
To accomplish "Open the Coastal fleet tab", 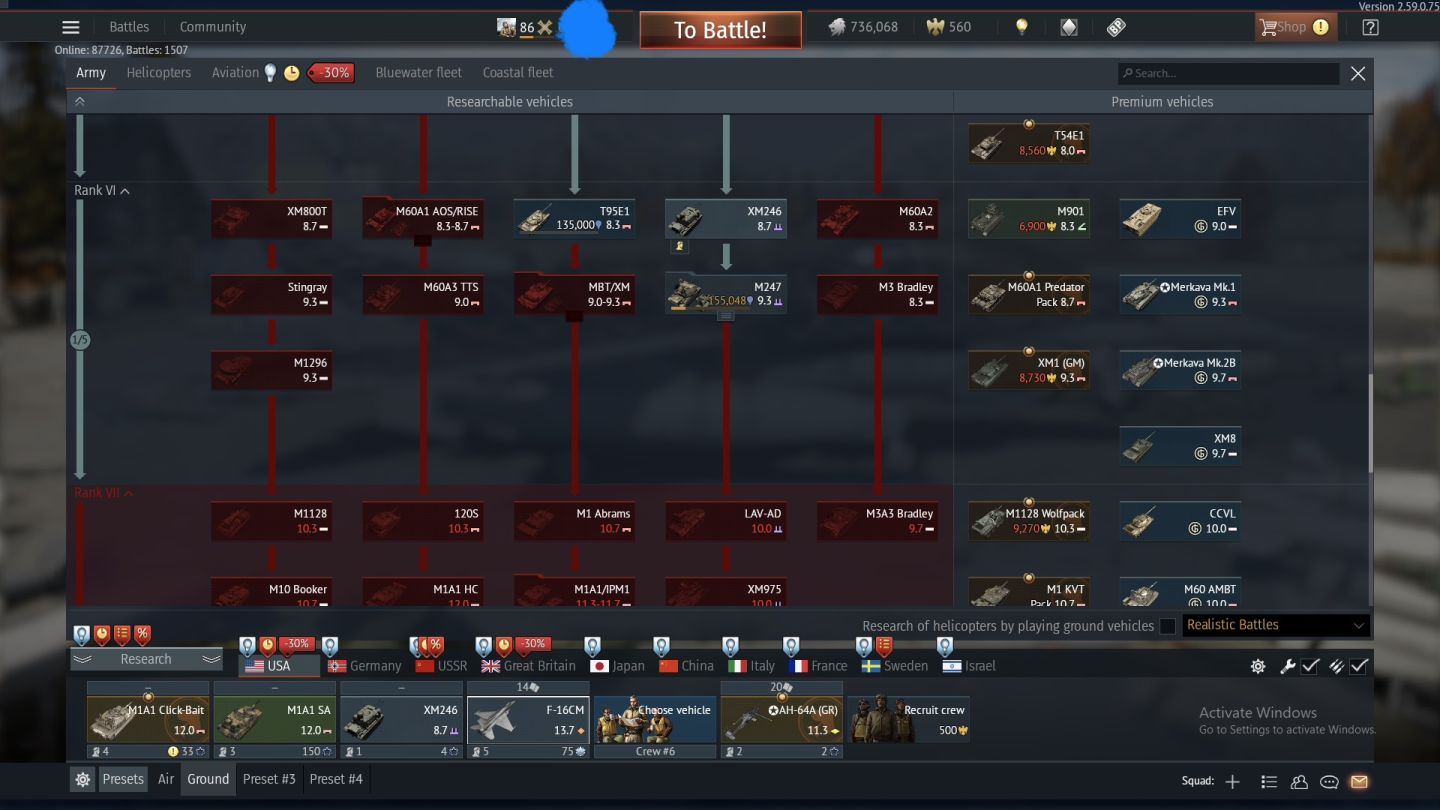I will point(518,72).
